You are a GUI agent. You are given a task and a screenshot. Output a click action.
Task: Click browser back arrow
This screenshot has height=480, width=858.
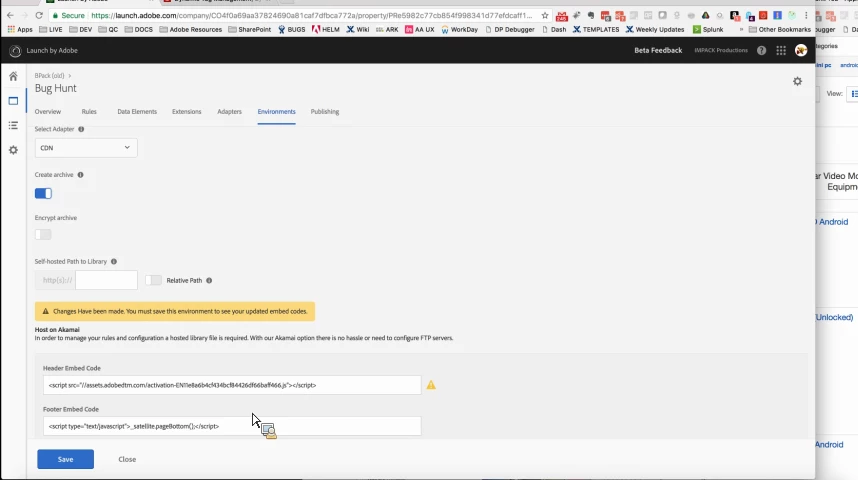tap(10, 15)
